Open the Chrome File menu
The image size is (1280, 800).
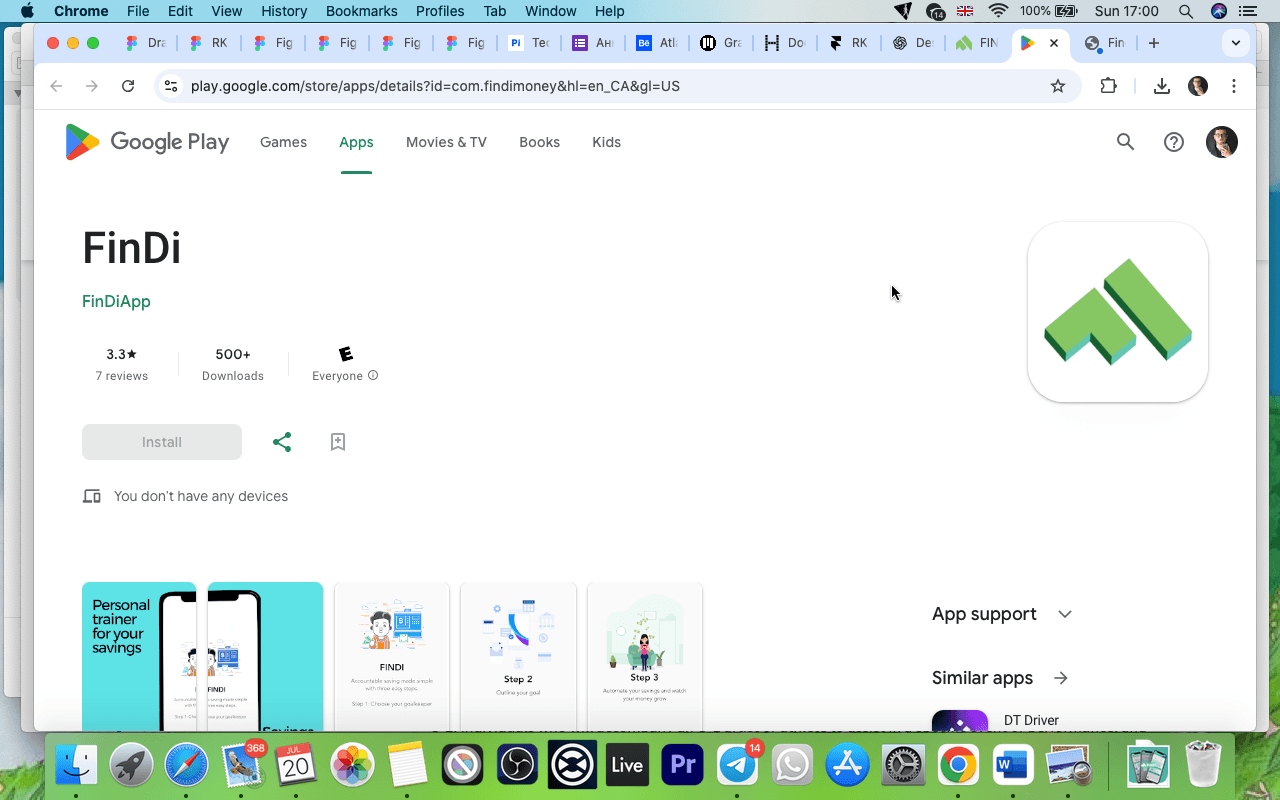[x=138, y=11]
